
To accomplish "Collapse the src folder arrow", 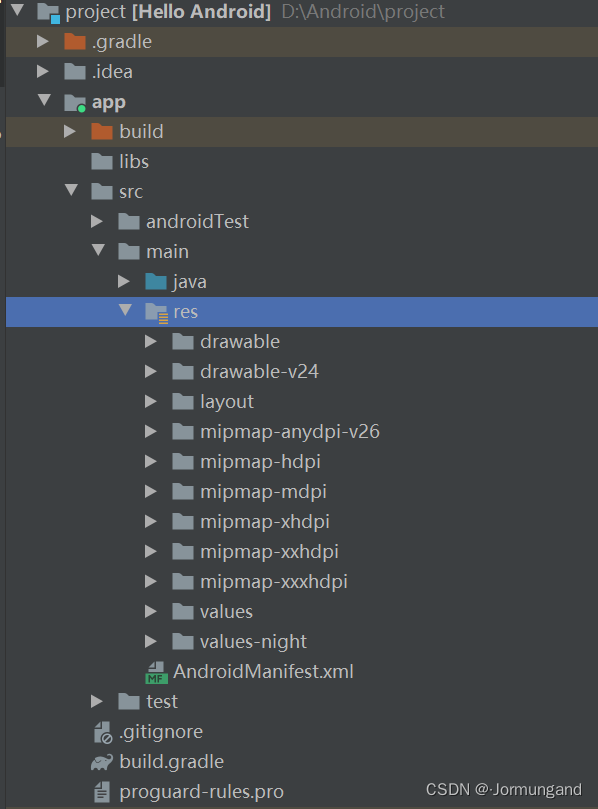I will point(72,190).
